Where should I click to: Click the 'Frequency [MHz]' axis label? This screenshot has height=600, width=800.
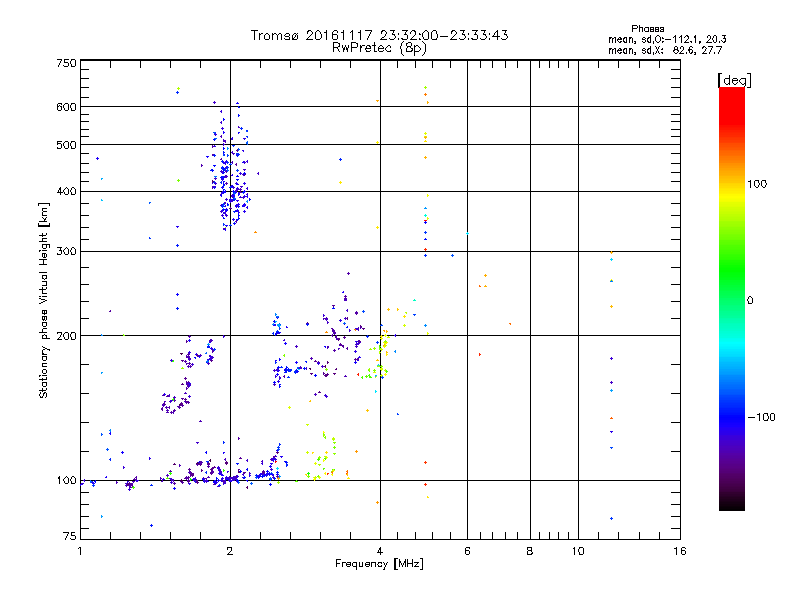tap(379, 564)
